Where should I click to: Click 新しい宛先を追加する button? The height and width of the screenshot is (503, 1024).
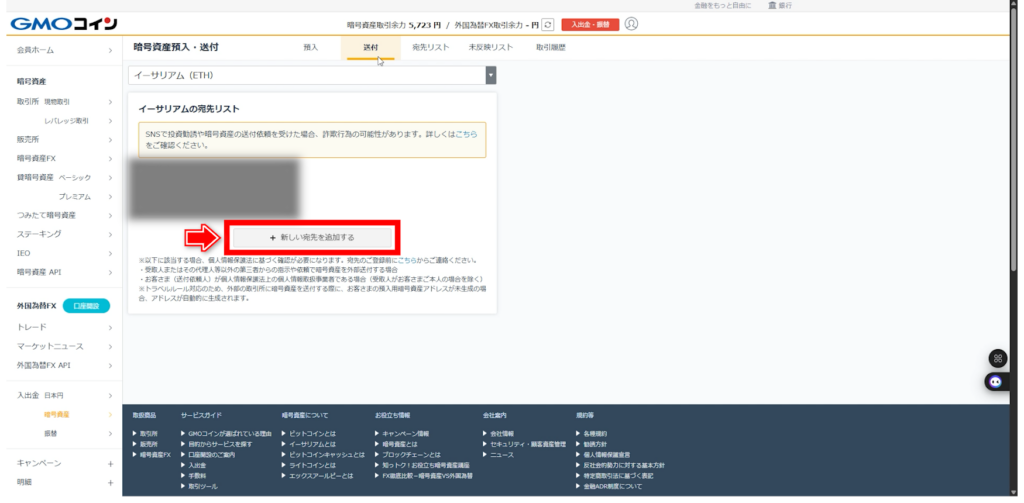312,237
